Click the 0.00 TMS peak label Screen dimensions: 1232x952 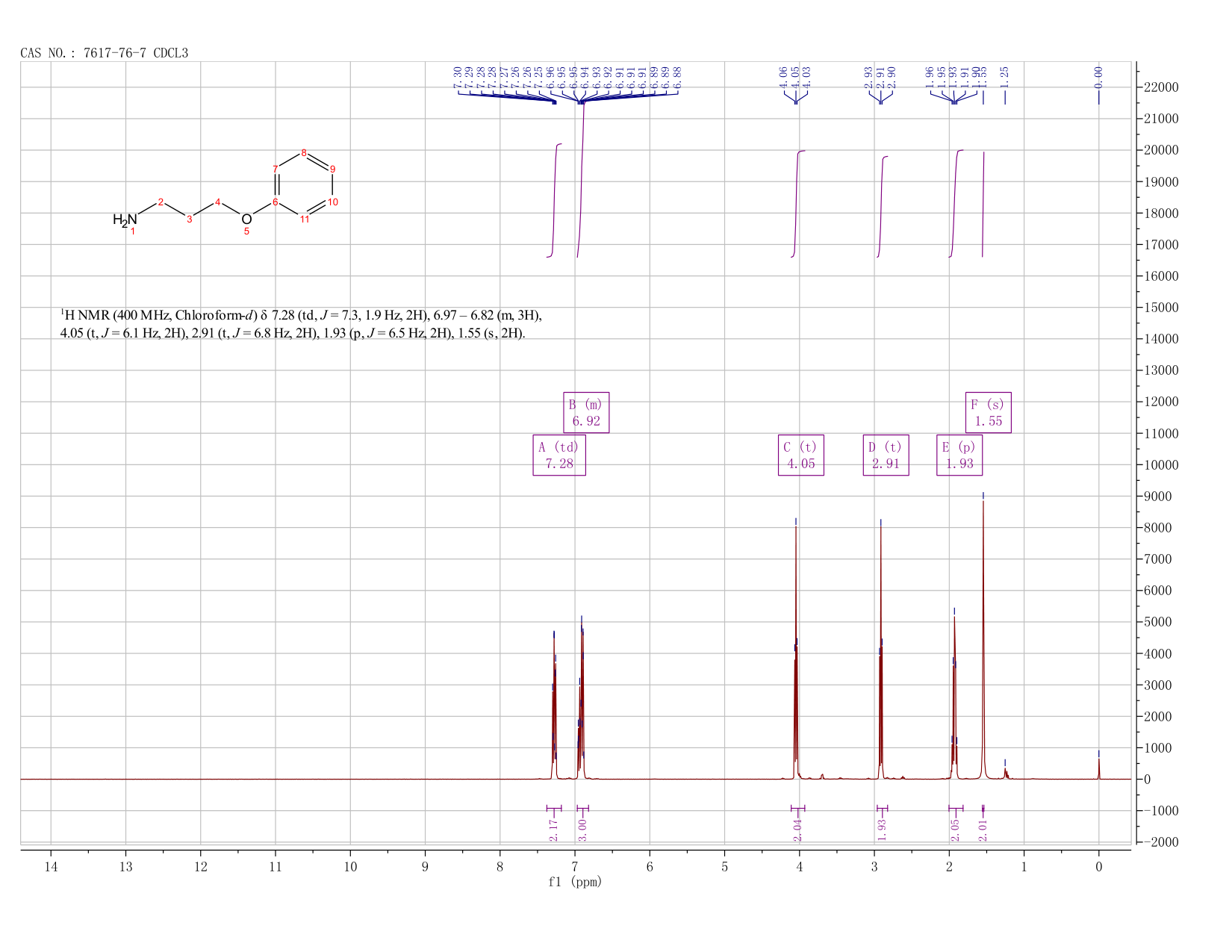(1098, 76)
